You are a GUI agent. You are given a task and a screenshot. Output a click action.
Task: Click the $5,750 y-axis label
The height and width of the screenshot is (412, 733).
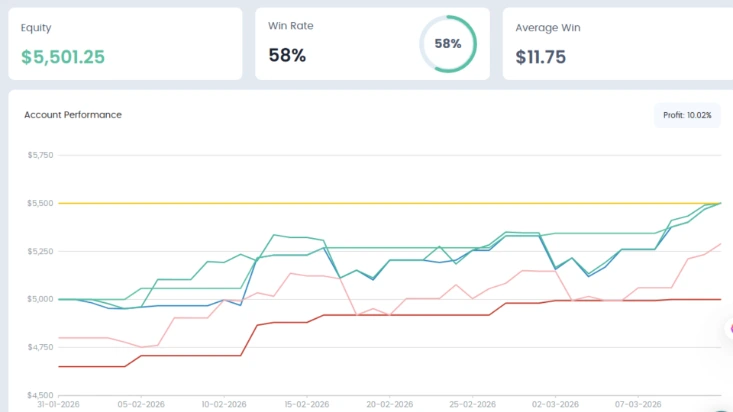point(41,155)
